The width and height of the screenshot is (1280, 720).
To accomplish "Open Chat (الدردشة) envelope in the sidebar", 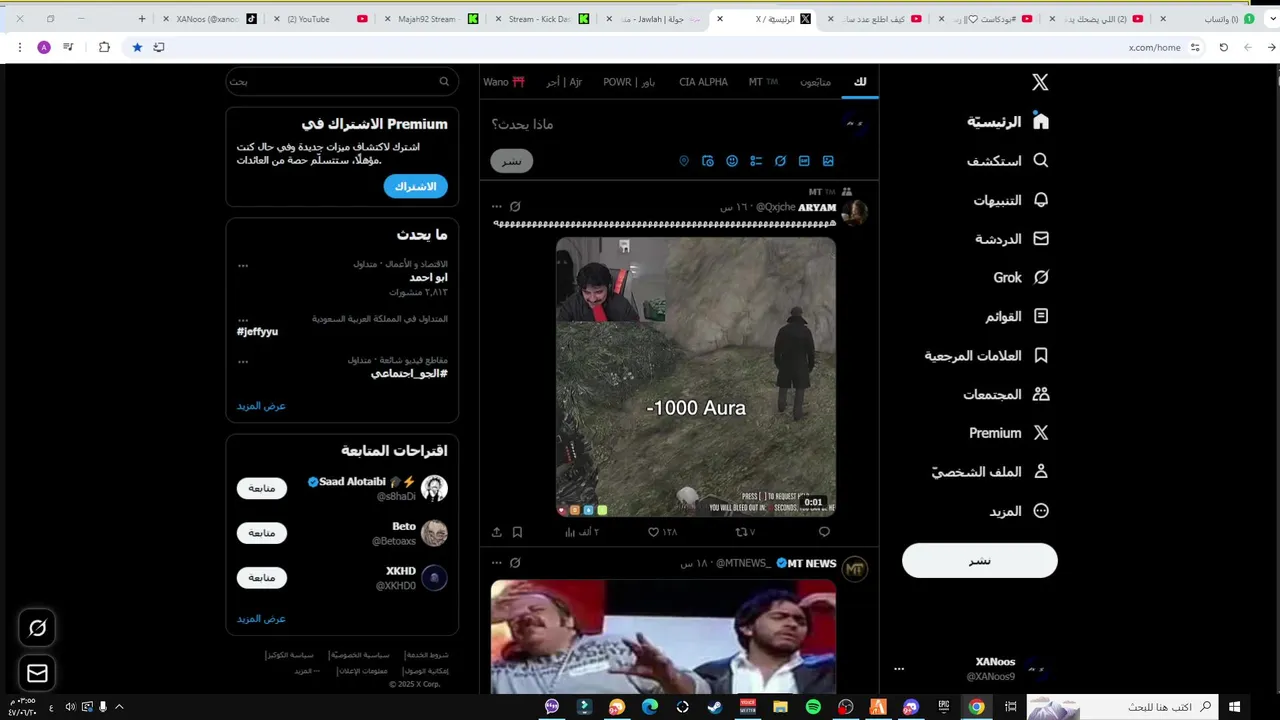I will 1011,239.
